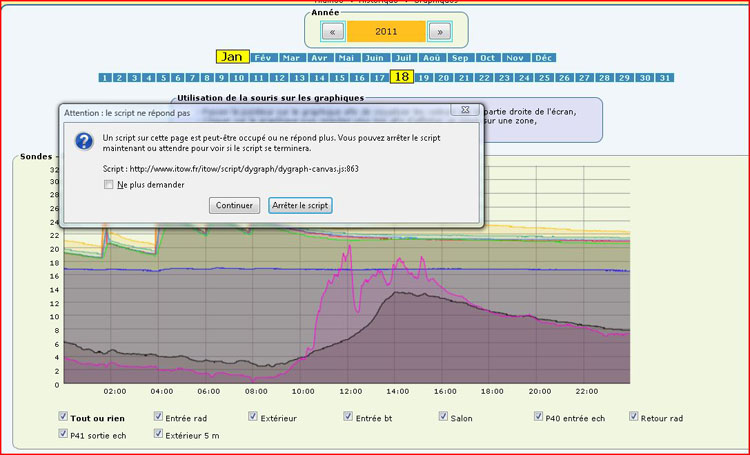Click the 'Arrêter le script' button
750x455 pixels.
(300, 205)
